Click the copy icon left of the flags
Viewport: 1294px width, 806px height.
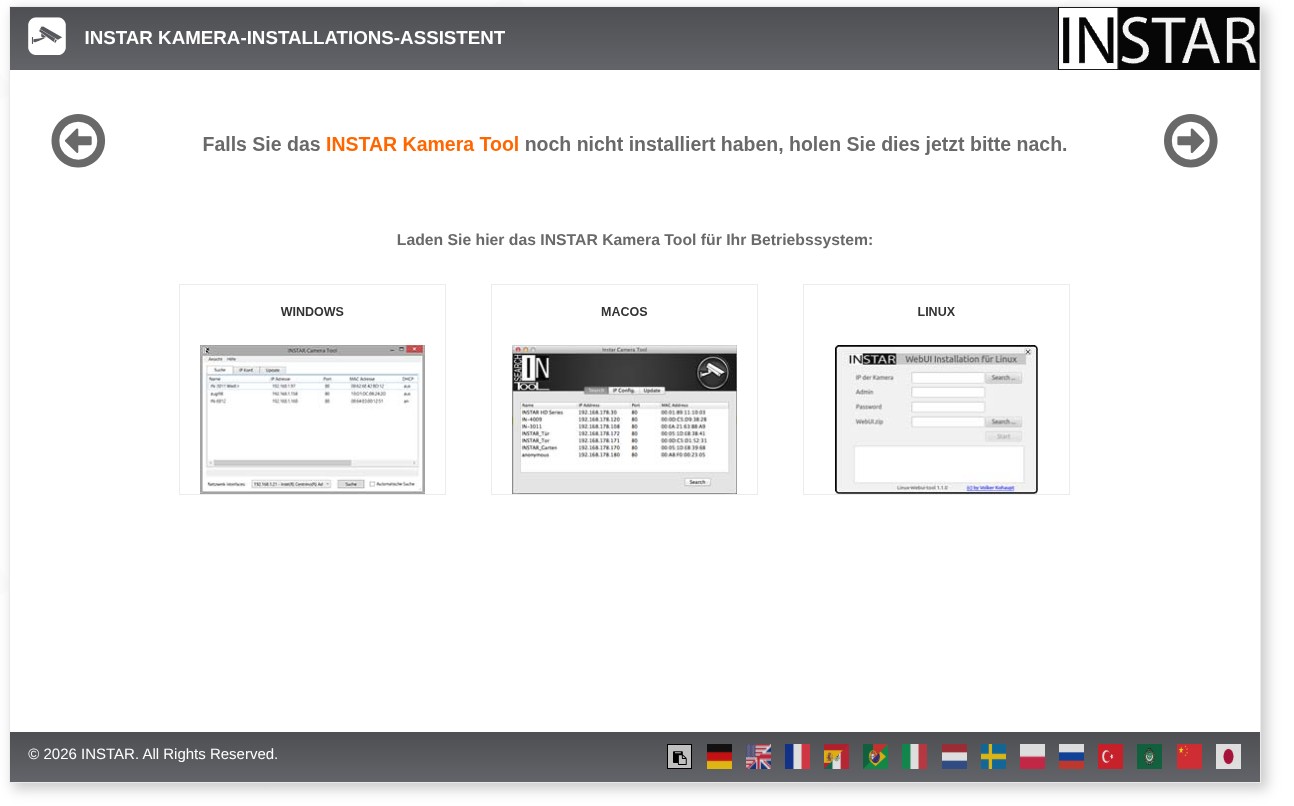pyautogui.click(x=680, y=757)
